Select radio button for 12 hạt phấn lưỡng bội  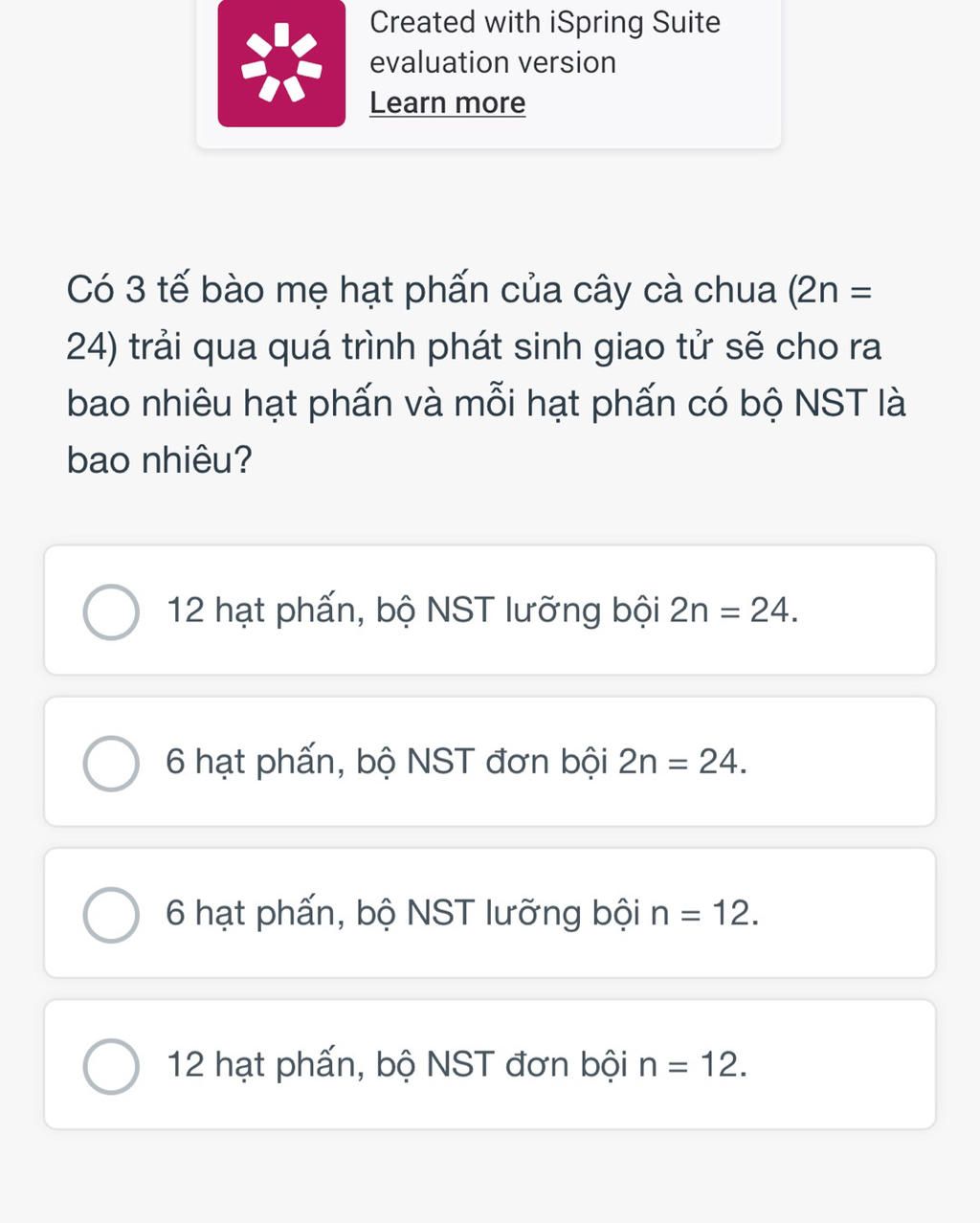point(111,611)
